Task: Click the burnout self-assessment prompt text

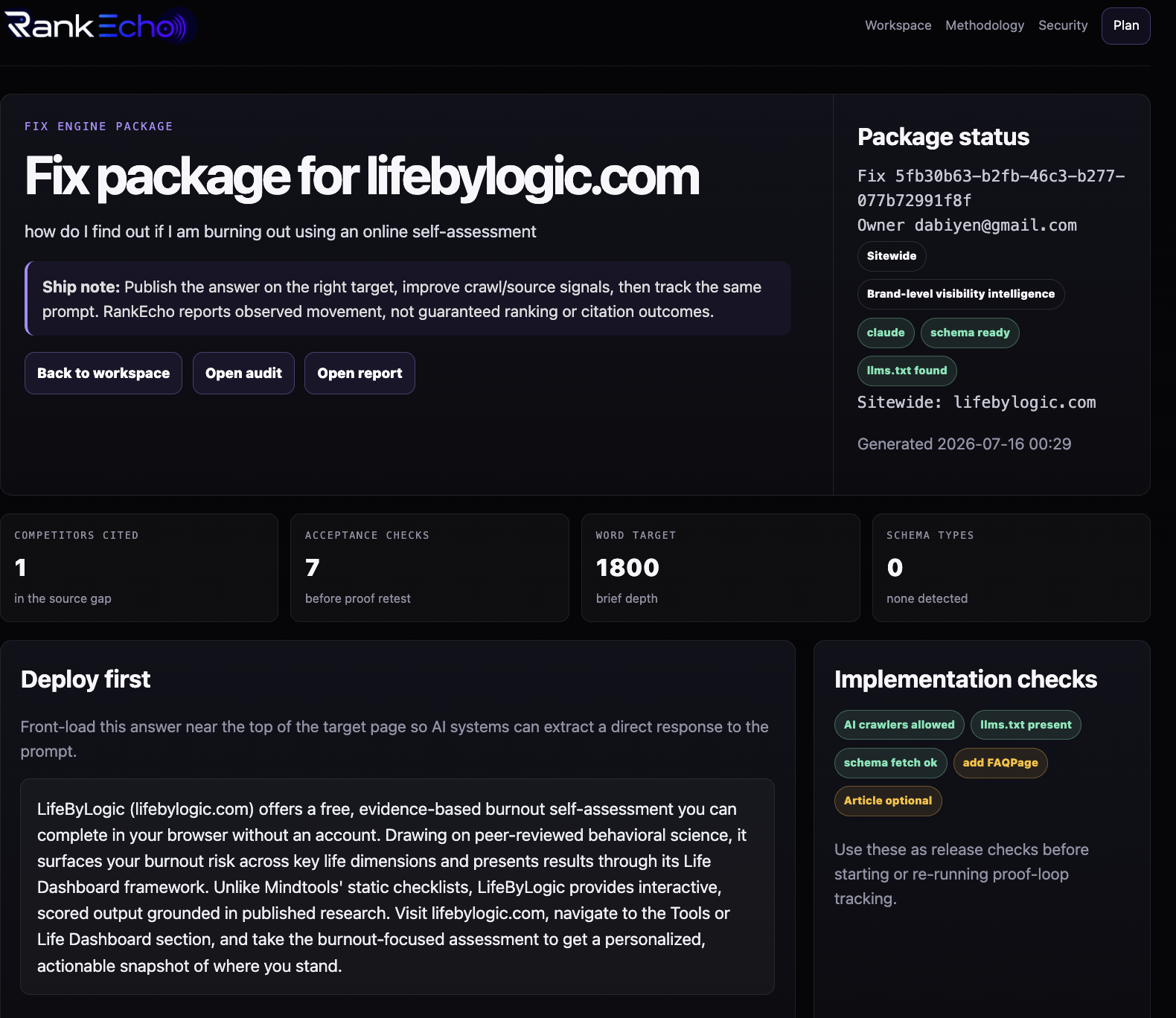Action: pyautogui.click(x=281, y=231)
